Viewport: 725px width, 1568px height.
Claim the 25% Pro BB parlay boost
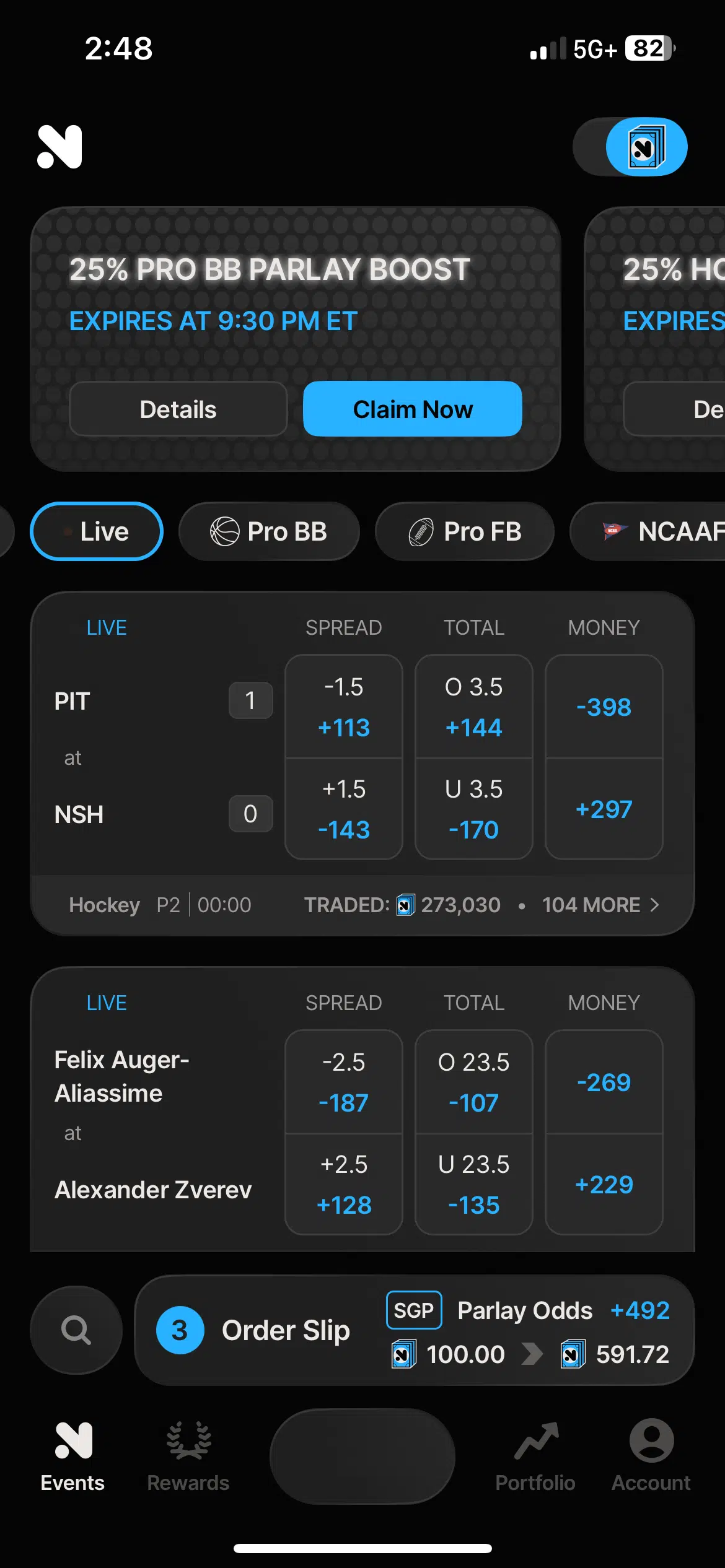pyautogui.click(x=412, y=409)
